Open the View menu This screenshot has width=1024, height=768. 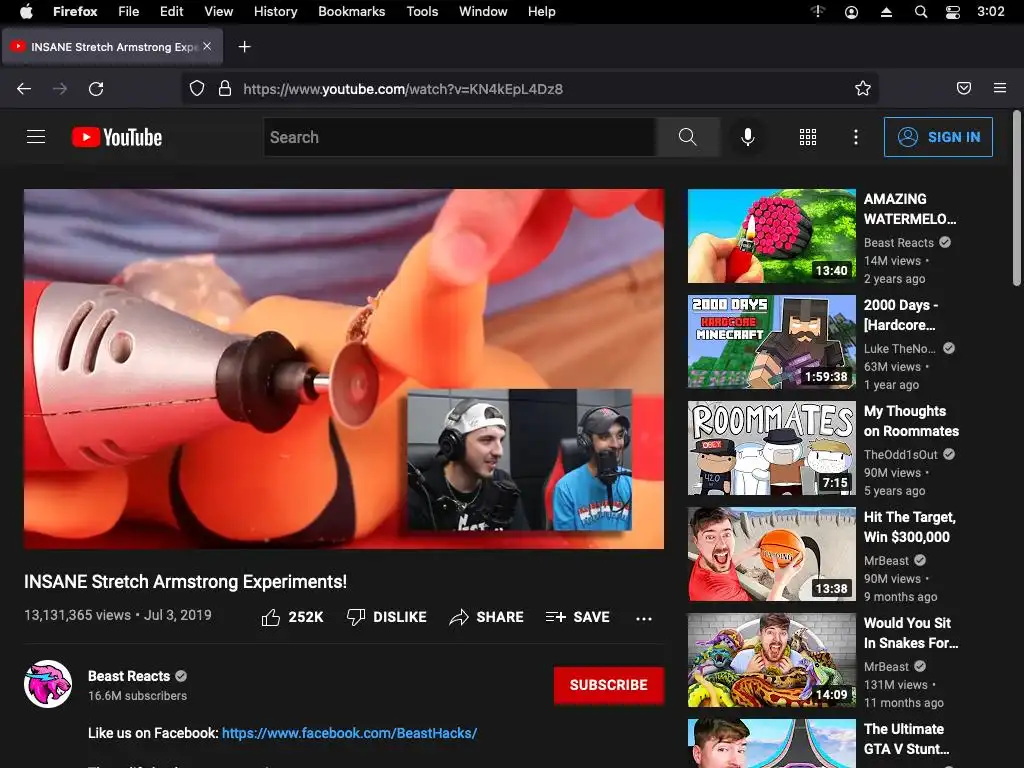coord(218,12)
